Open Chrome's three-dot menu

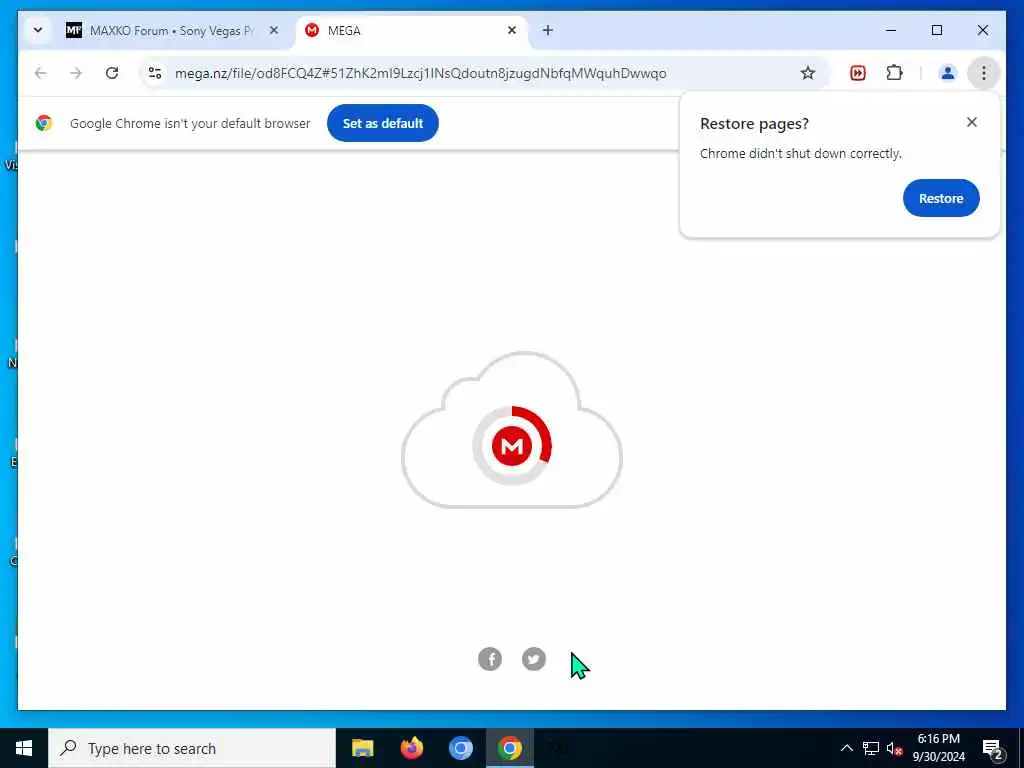click(x=984, y=73)
